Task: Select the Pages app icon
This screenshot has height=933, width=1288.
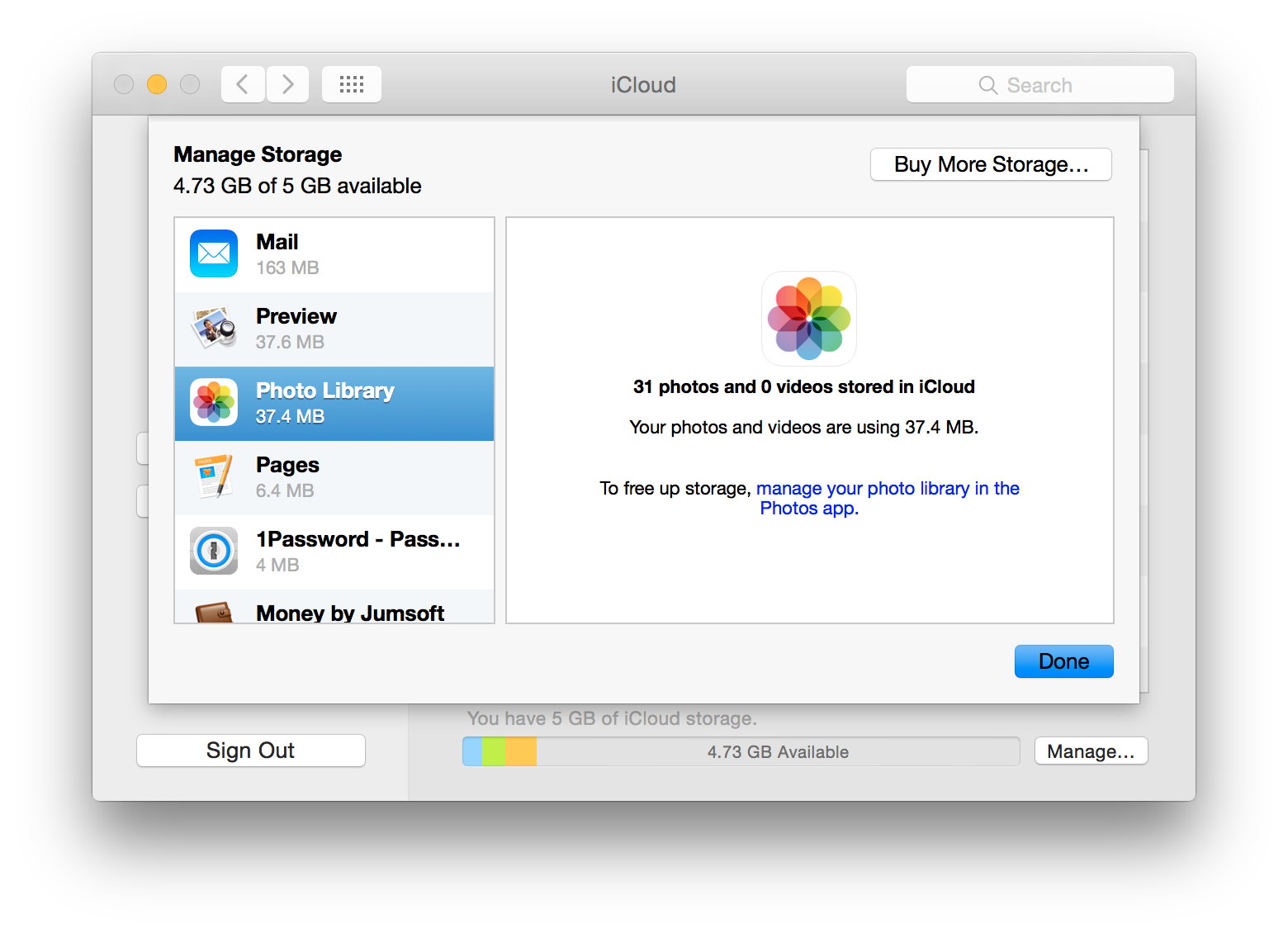Action: pos(213,476)
